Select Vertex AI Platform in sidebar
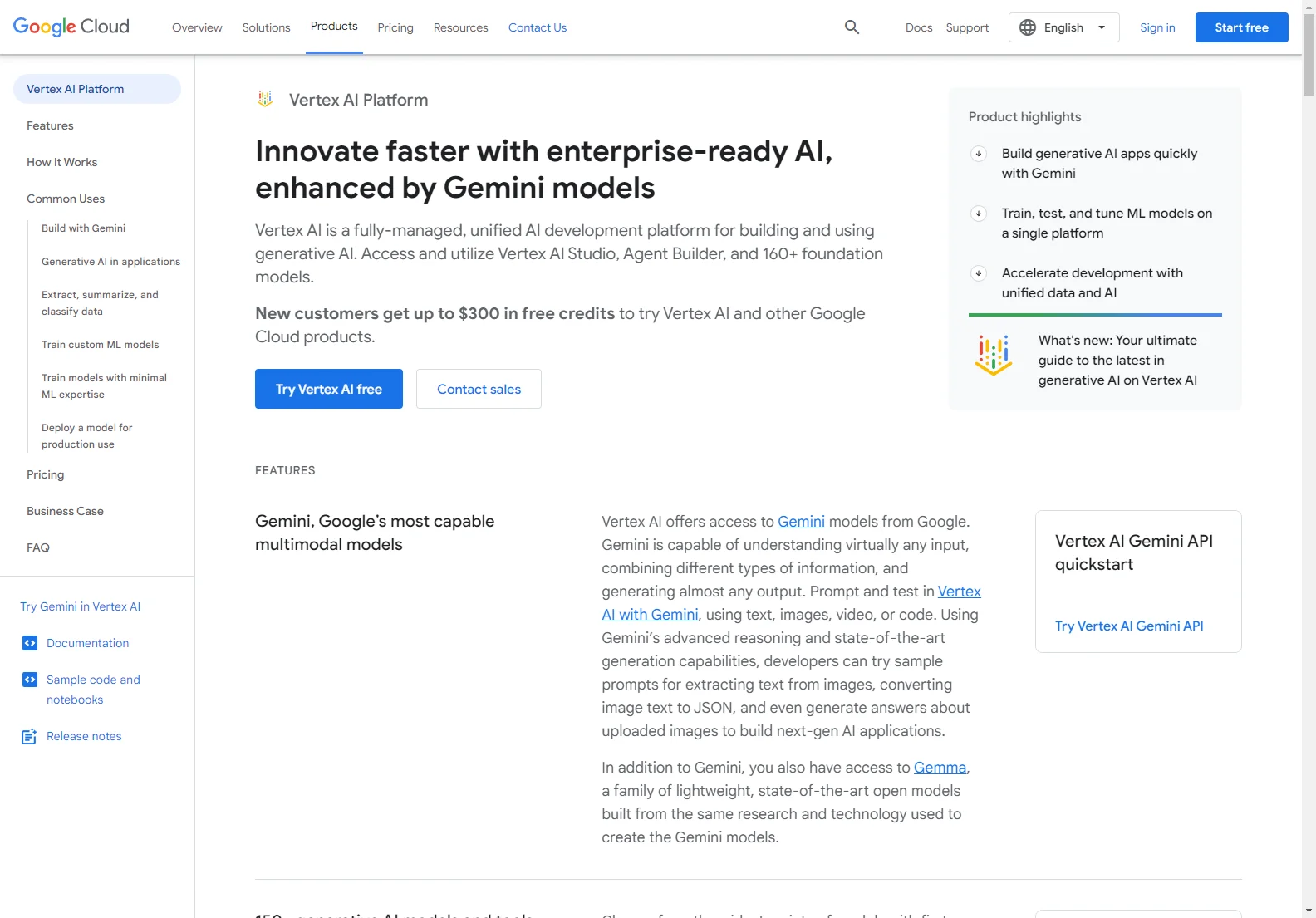 coord(97,89)
